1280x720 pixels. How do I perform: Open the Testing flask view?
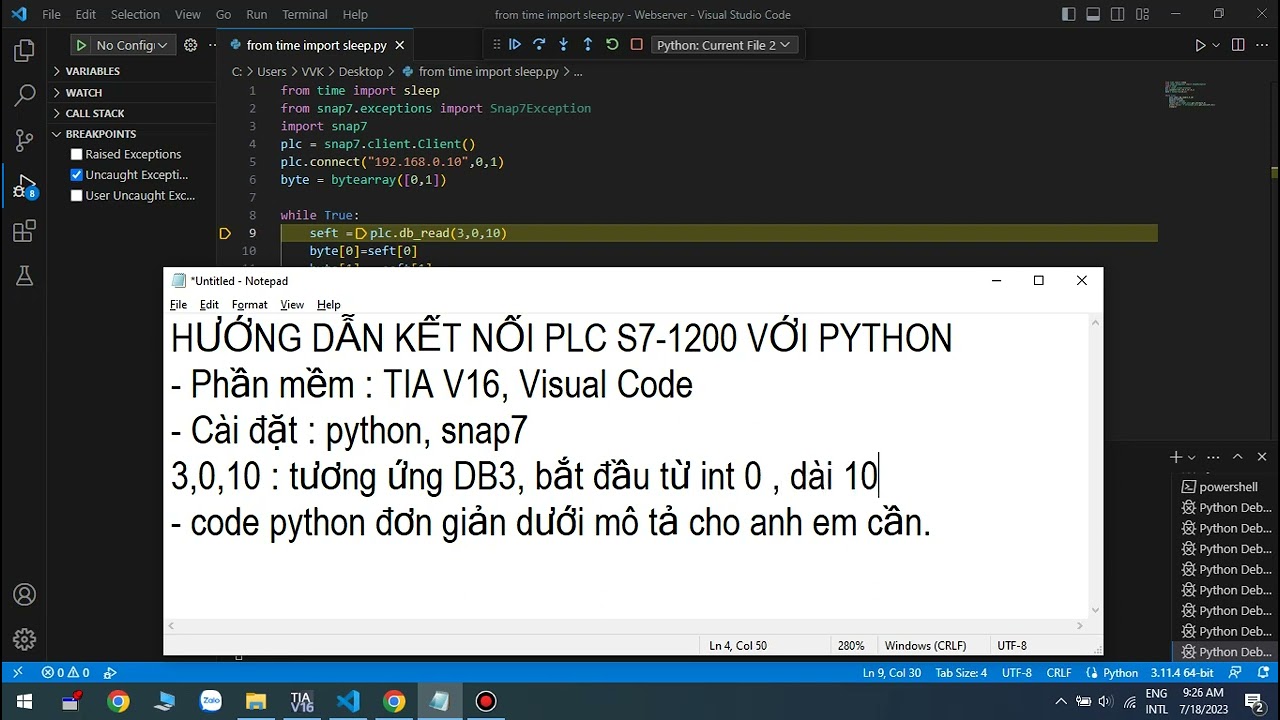pos(24,277)
